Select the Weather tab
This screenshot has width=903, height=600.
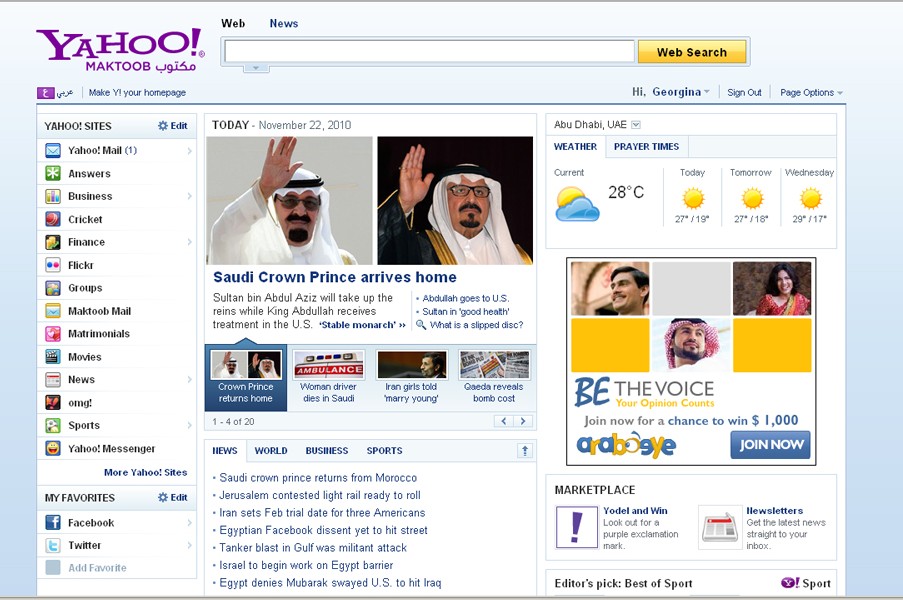tap(575, 147)
